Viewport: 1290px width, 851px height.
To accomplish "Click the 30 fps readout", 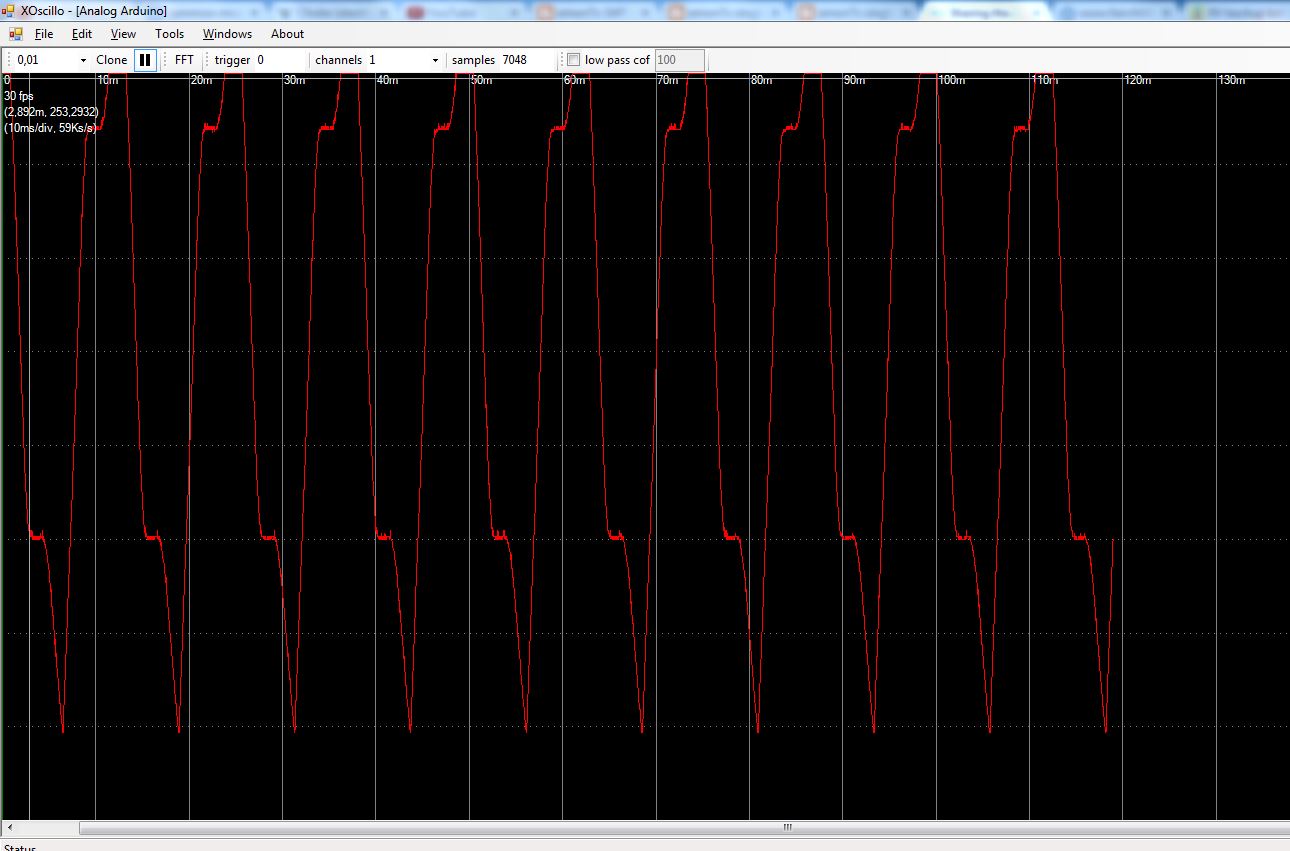I will 19,96.
